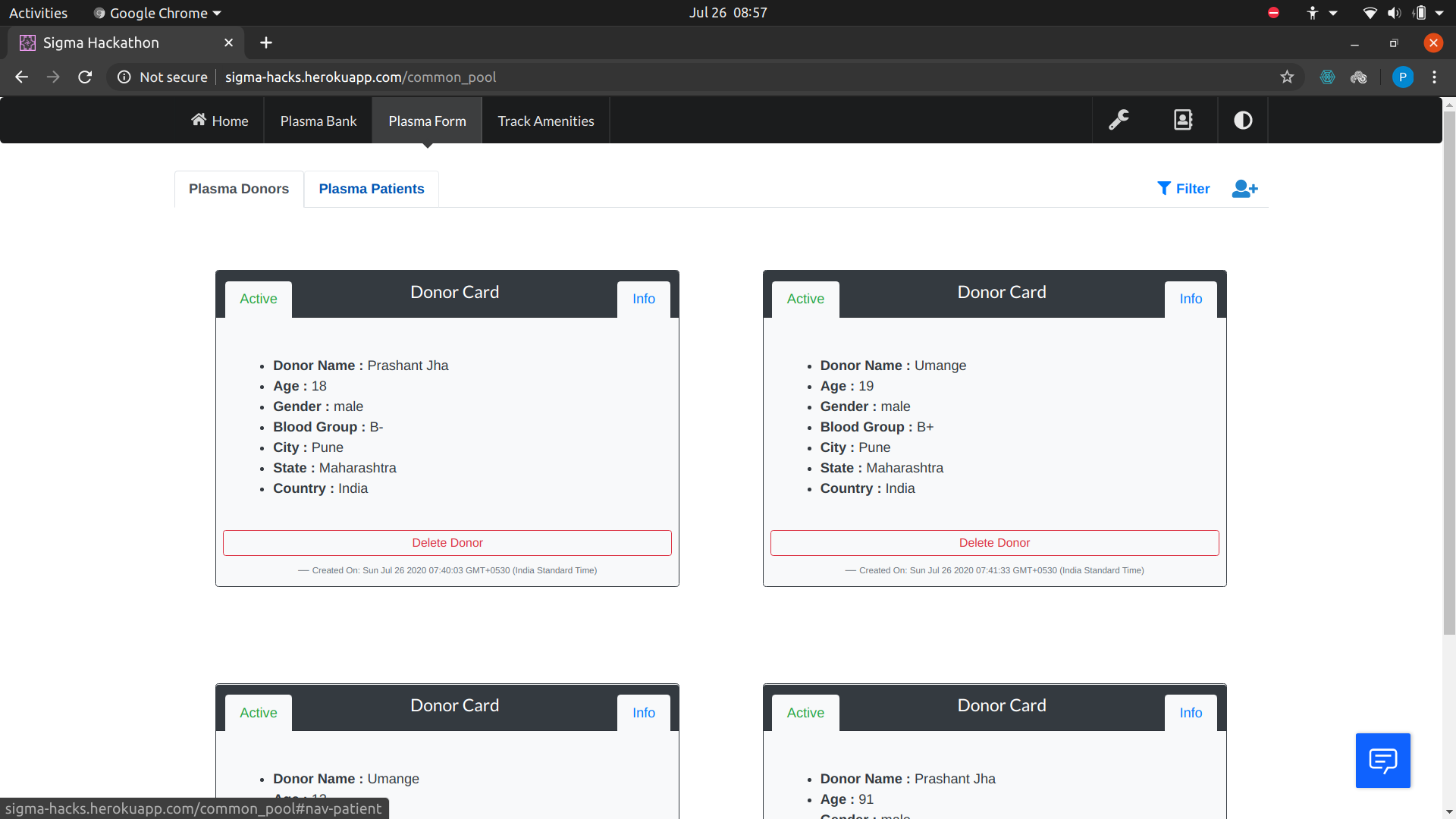Open Track Amenities page
Viewport: 1456px width, 819px height.
tap(546, 121)
